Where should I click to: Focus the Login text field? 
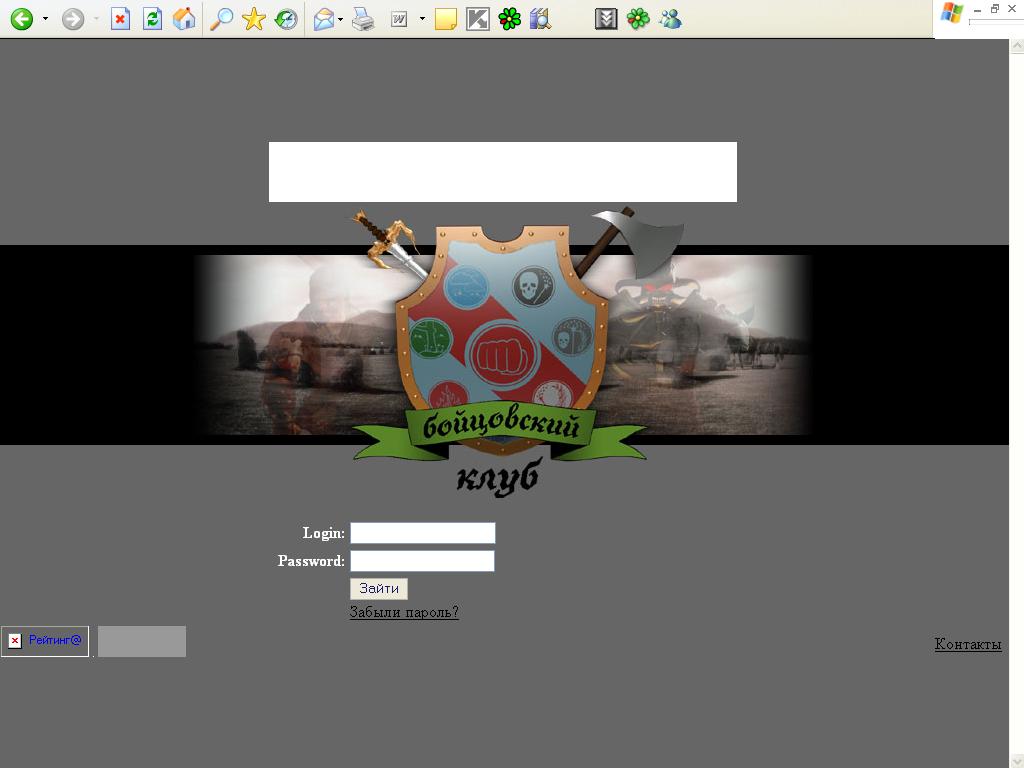coord(423,533)
